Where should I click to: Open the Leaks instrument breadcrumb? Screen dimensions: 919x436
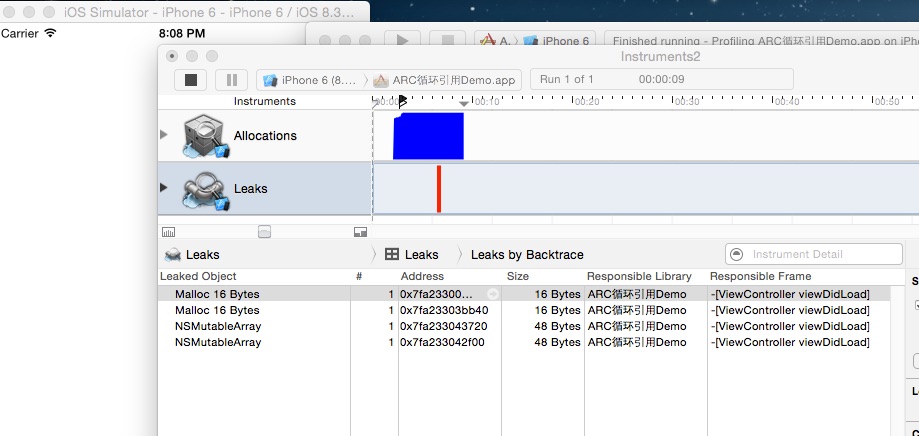(192, 254)
